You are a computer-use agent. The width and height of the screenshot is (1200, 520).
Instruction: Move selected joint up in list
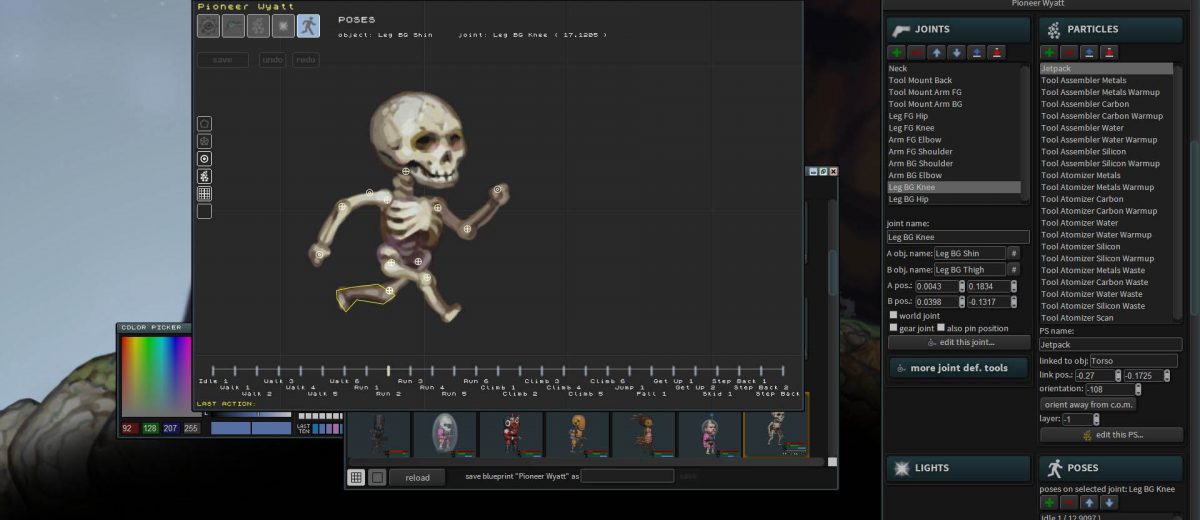point(936,52)
